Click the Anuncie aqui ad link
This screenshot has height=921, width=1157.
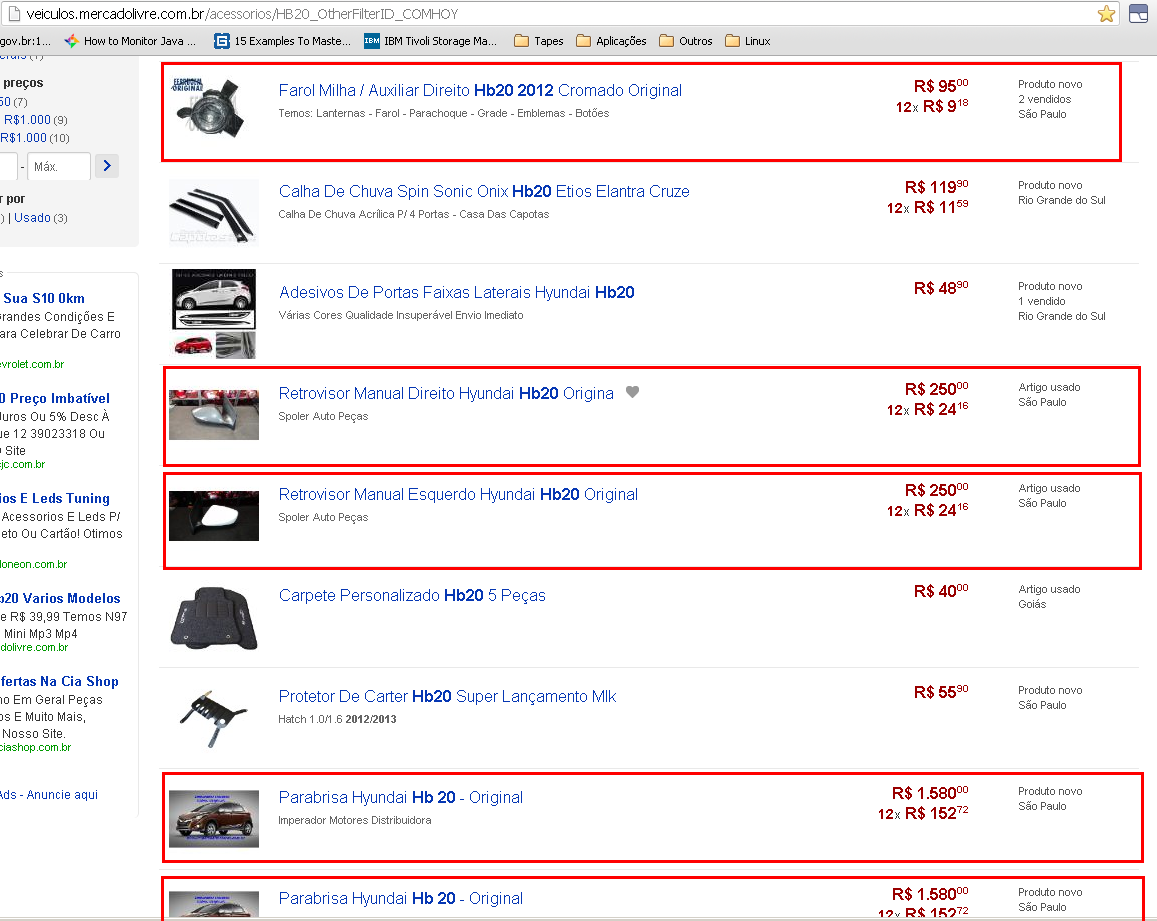point(62,795)
